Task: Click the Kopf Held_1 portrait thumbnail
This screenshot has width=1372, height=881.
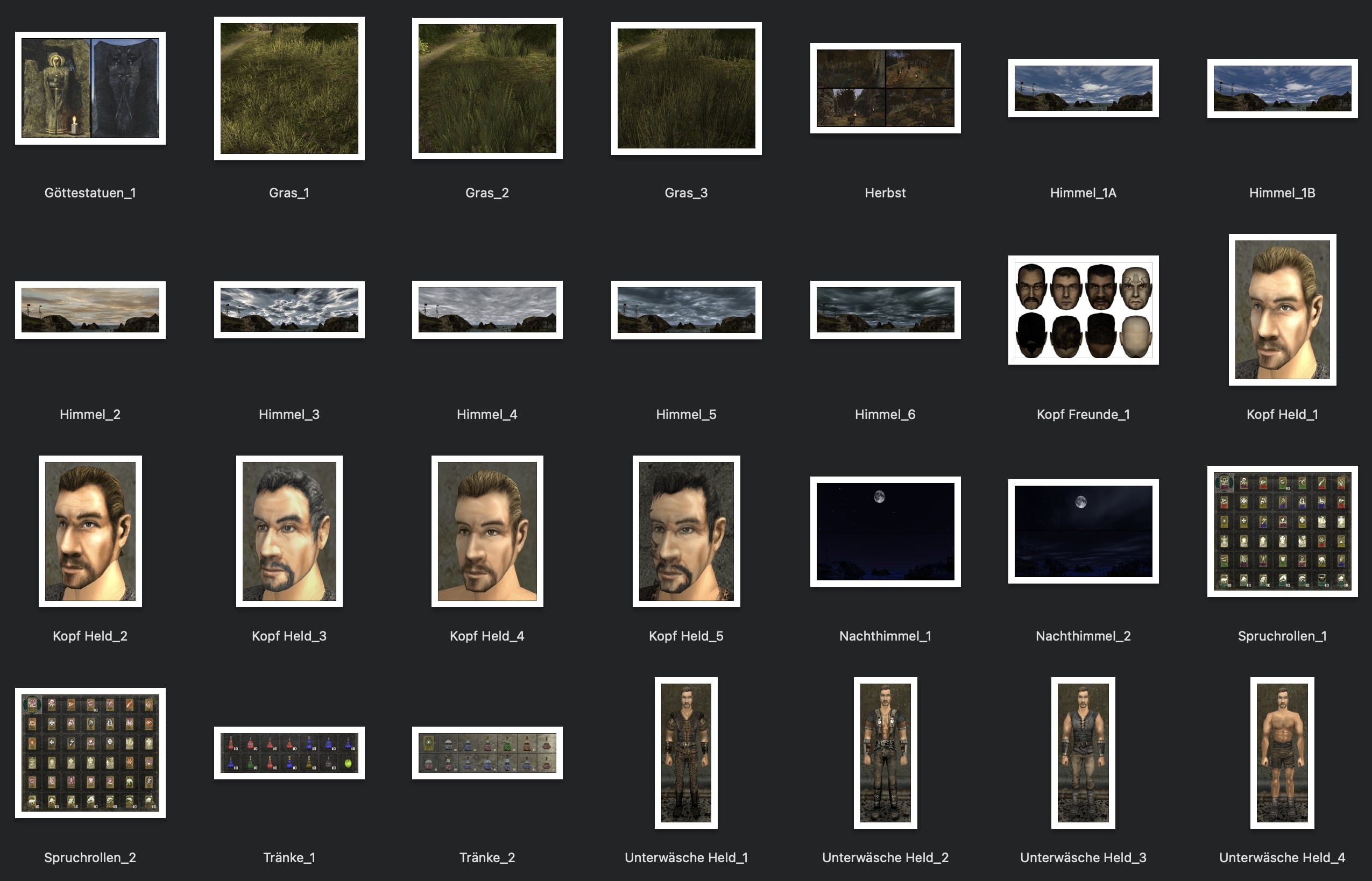Action: click(1282, 309)
